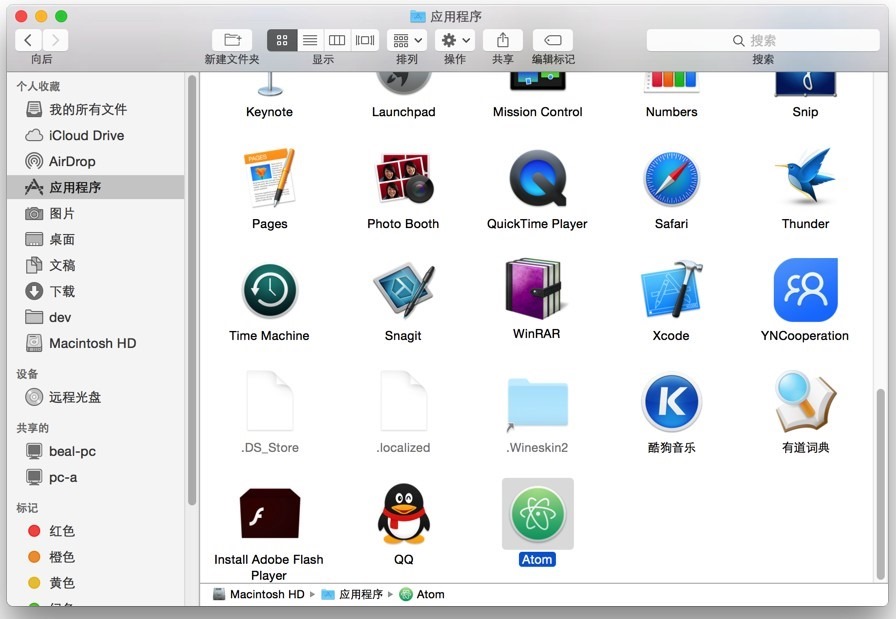Select the Snip app label
Image resolution: width=896 pixels, height=619 pixels.
point(805,112)
